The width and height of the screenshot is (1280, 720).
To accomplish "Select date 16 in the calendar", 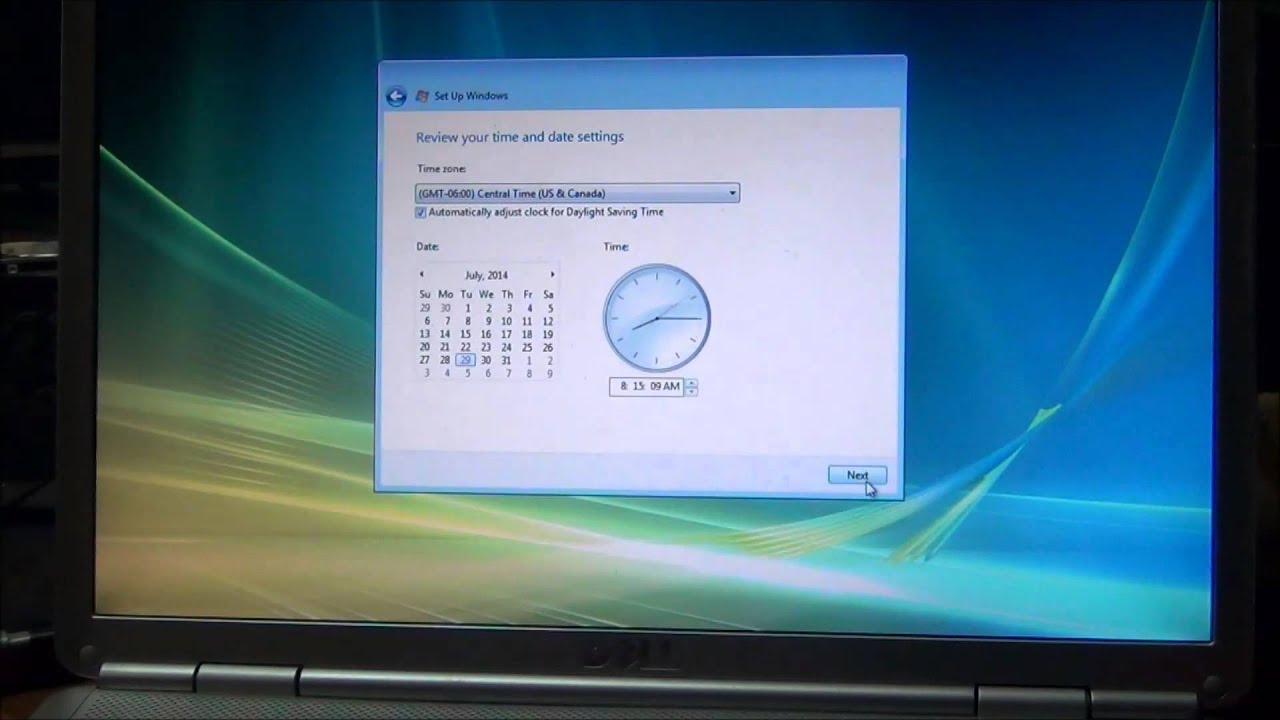I will [x=486, y=334].
